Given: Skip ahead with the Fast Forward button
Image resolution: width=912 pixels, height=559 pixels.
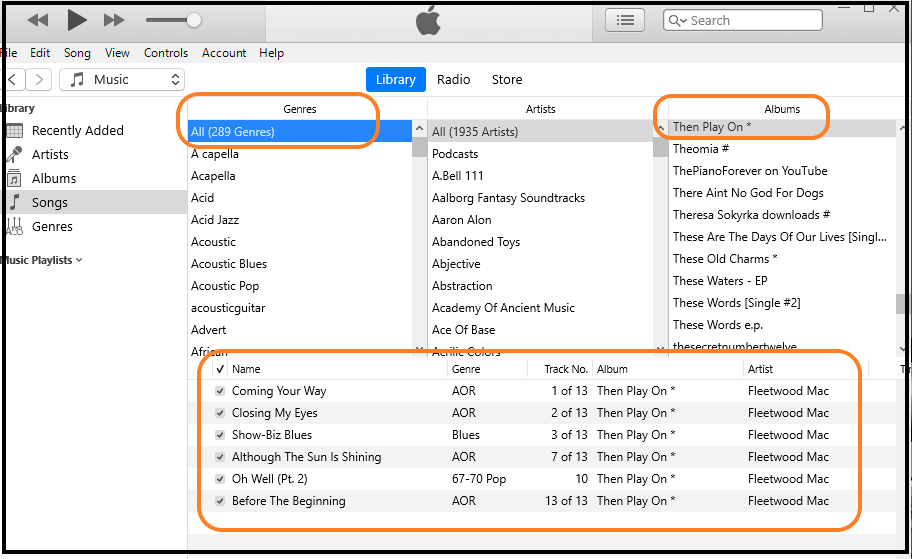Looking at the screenshot, I should coord(114,20).
